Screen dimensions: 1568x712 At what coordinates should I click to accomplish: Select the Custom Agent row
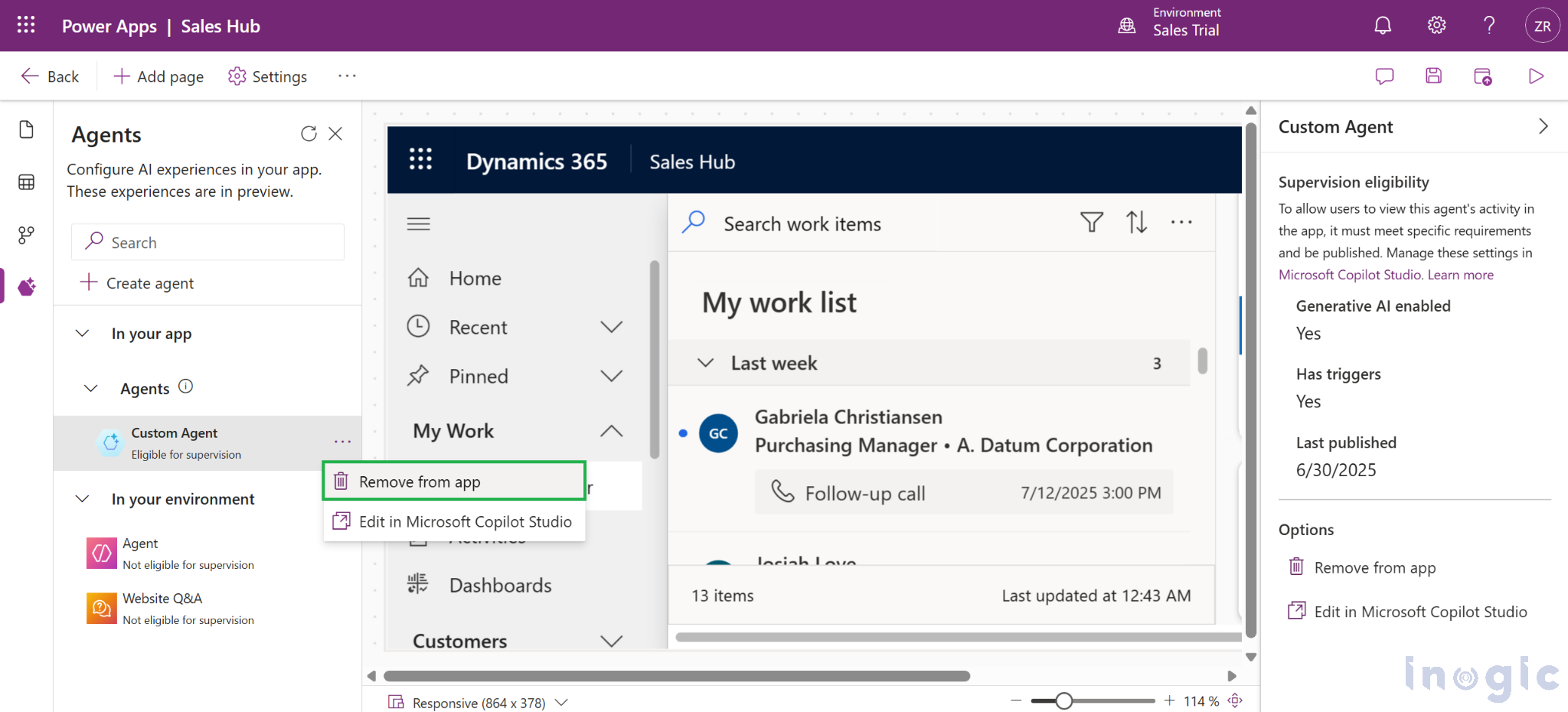[x=207, y=443]
